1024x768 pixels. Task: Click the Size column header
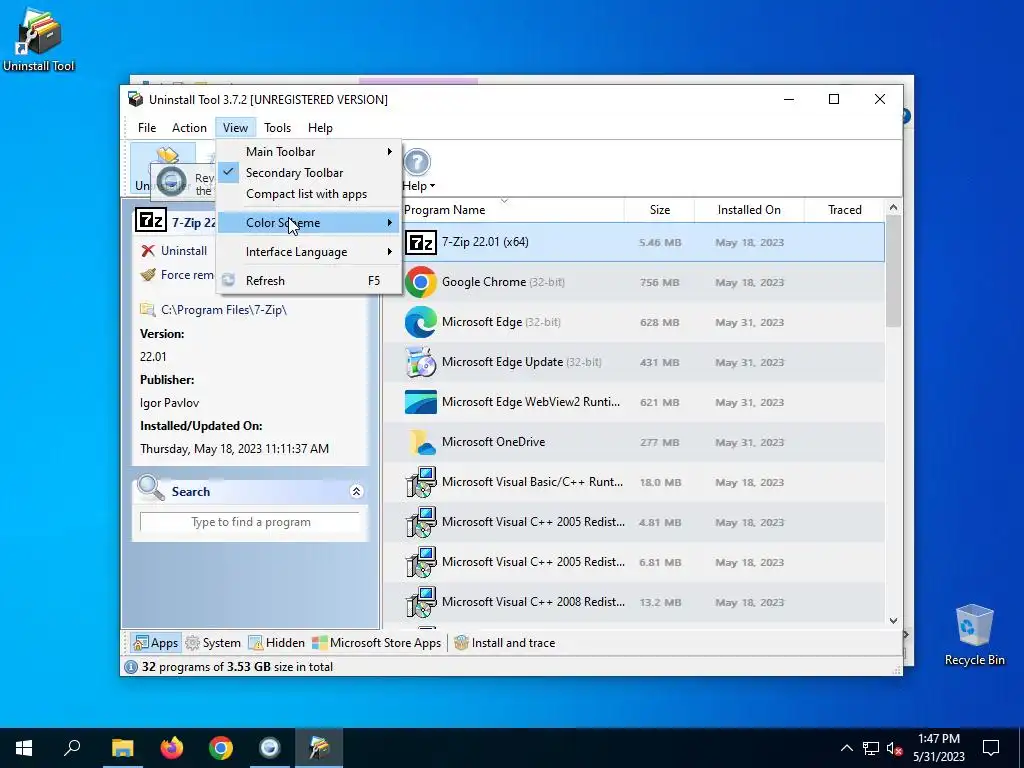(660, 210)
